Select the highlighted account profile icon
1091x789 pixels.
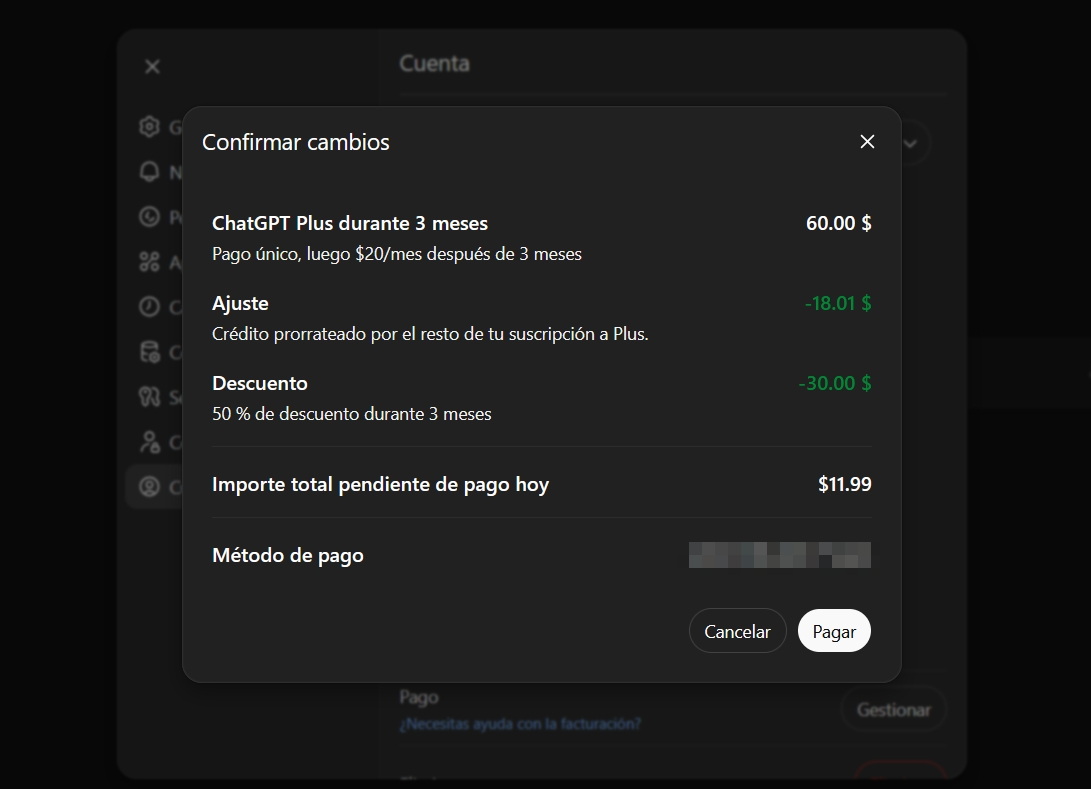[150, 487]
